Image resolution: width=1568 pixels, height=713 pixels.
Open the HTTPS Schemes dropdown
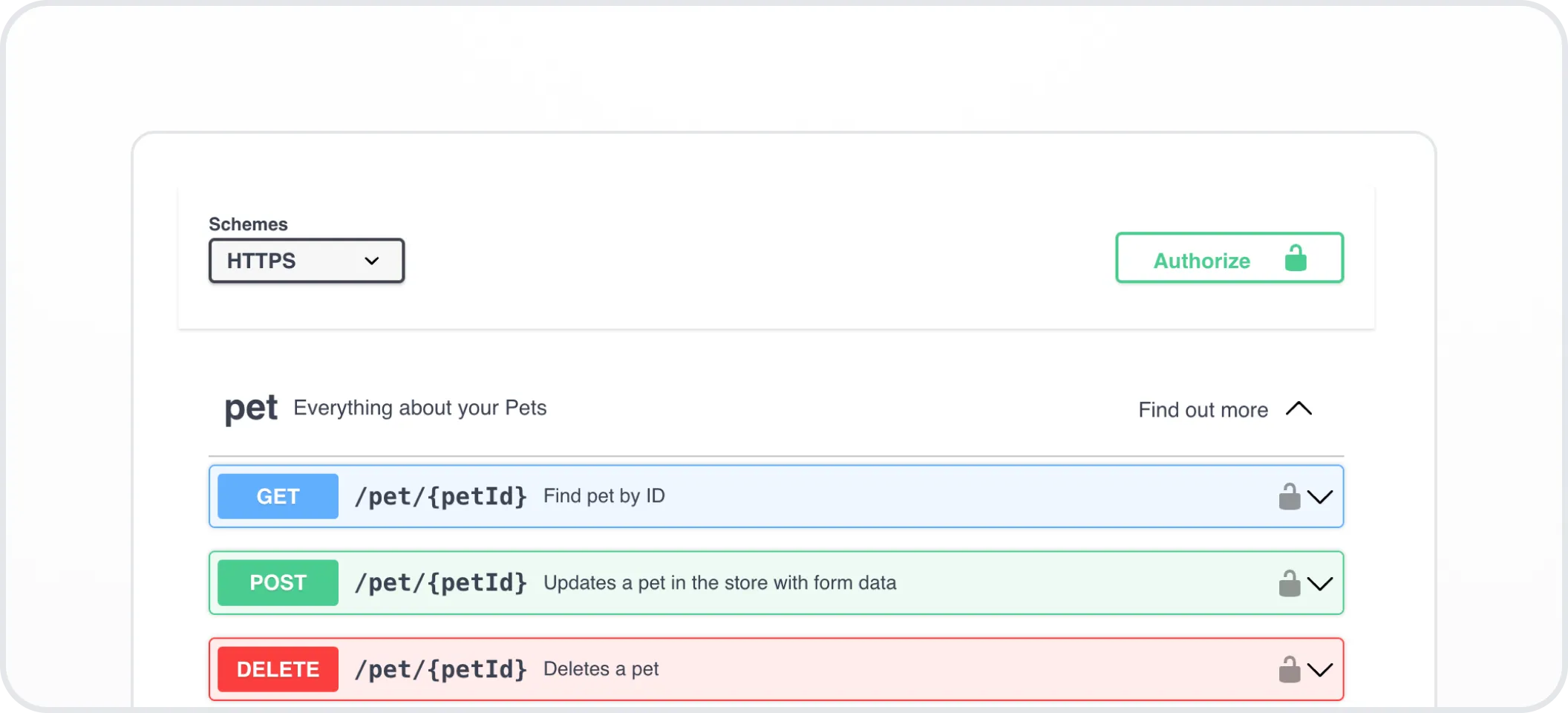(307, 261)
